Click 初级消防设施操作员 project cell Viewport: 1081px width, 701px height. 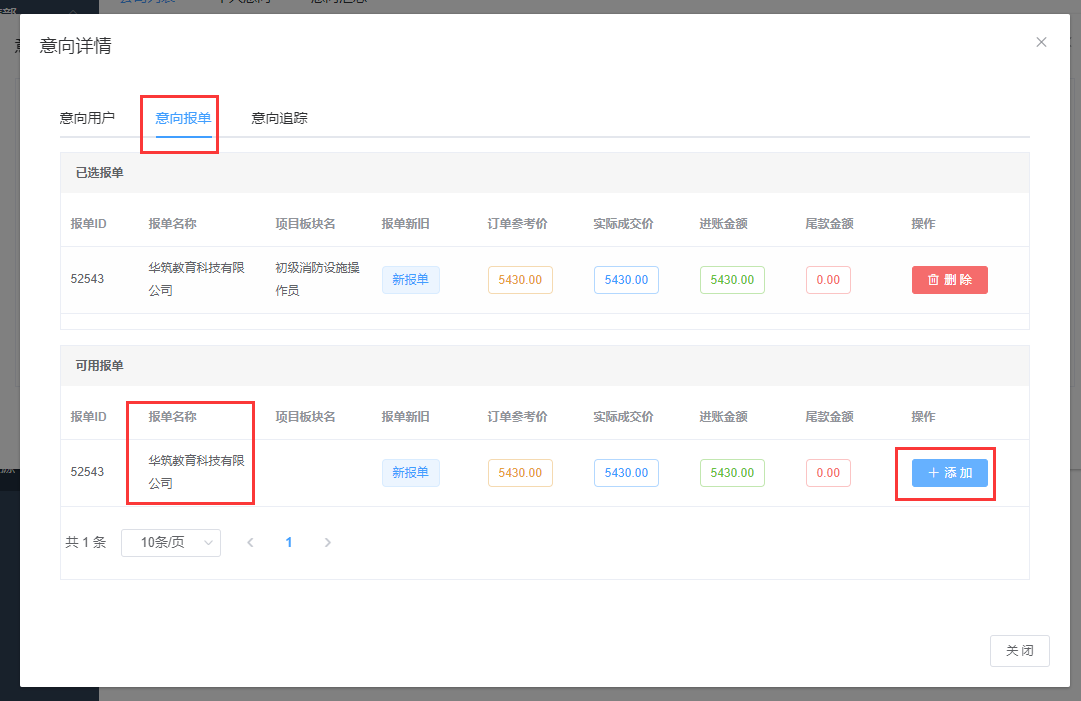(x=317, y=279)
